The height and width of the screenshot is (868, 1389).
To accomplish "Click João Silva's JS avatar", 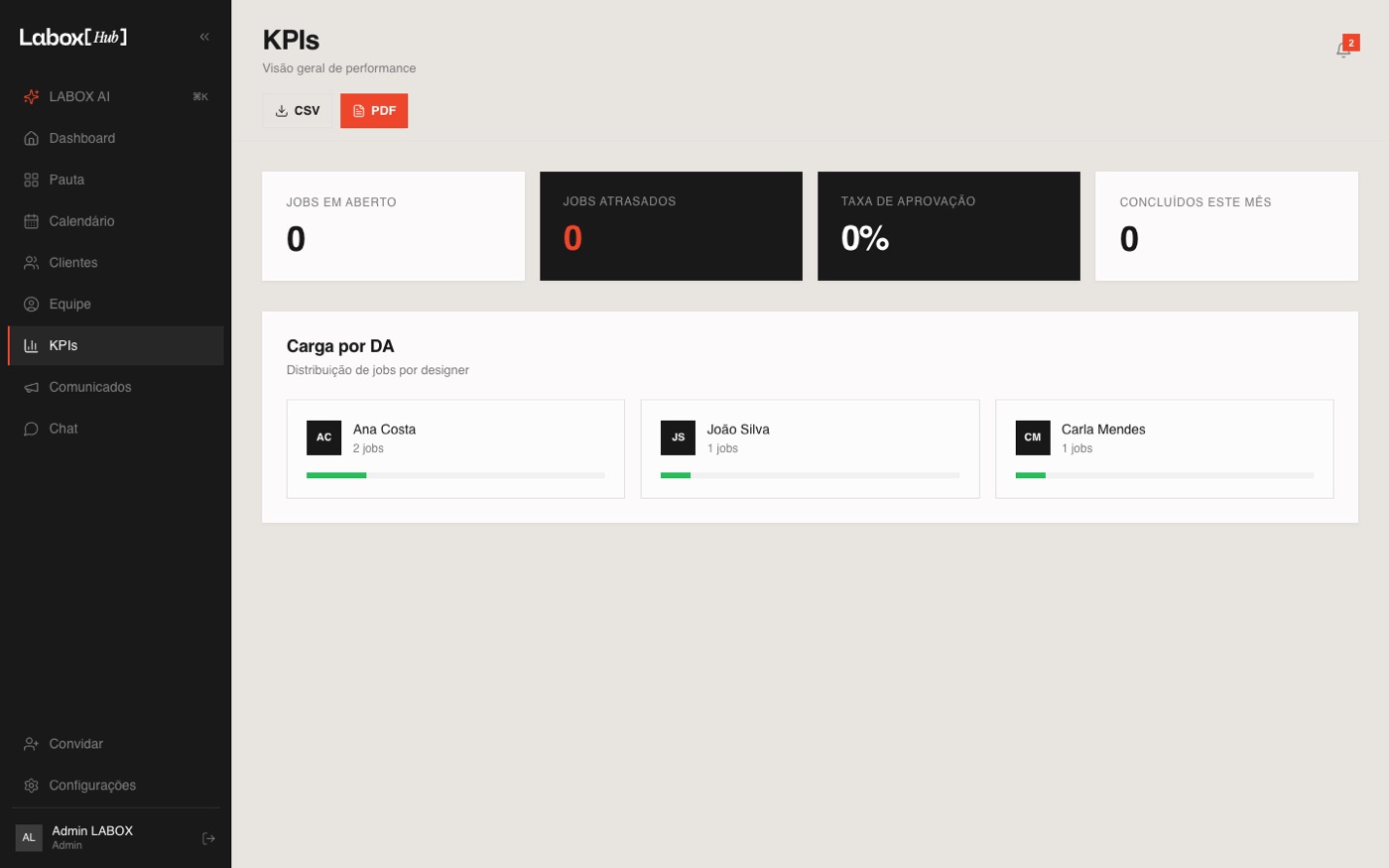I will tap(678, 437).
